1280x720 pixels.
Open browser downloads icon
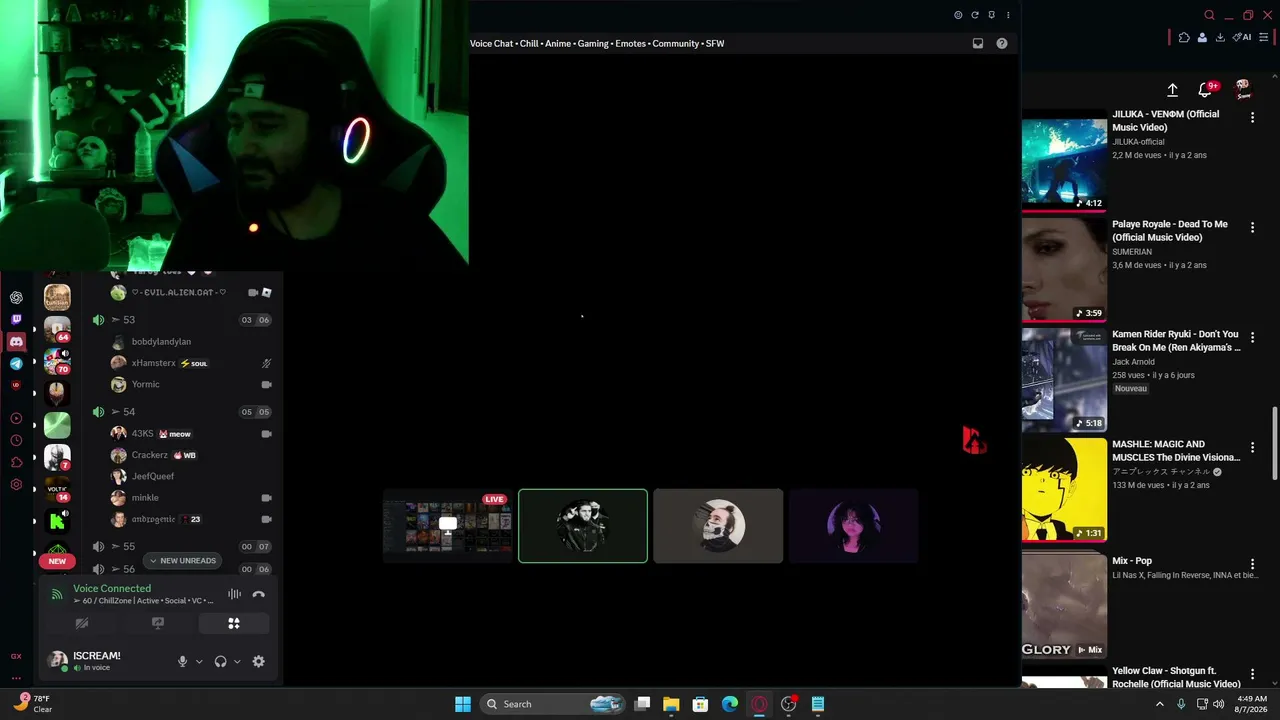pos(1221,38)
